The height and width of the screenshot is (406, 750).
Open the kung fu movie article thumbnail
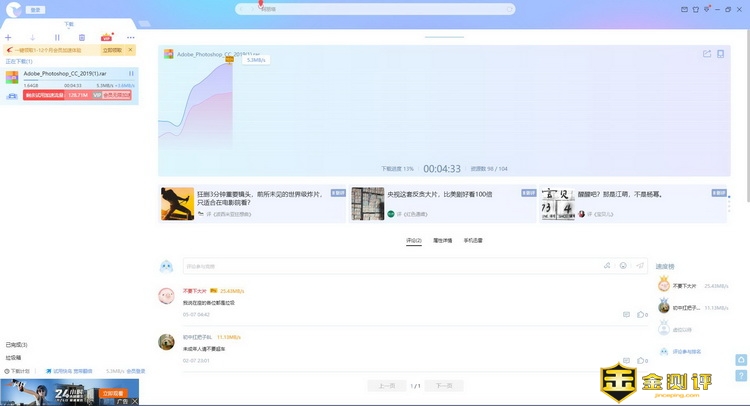pos(177,203)
